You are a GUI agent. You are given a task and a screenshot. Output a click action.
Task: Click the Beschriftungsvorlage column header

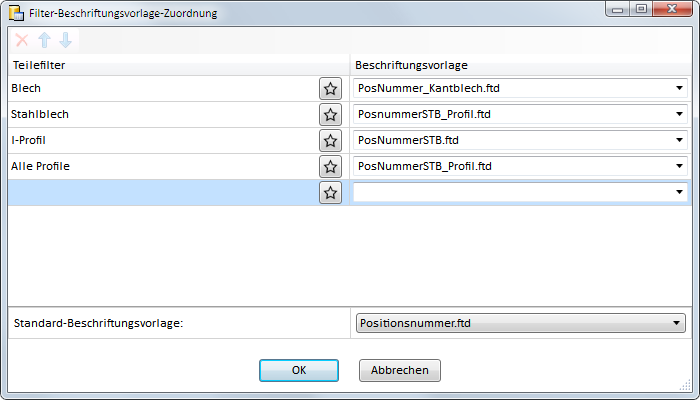(521, 65)
